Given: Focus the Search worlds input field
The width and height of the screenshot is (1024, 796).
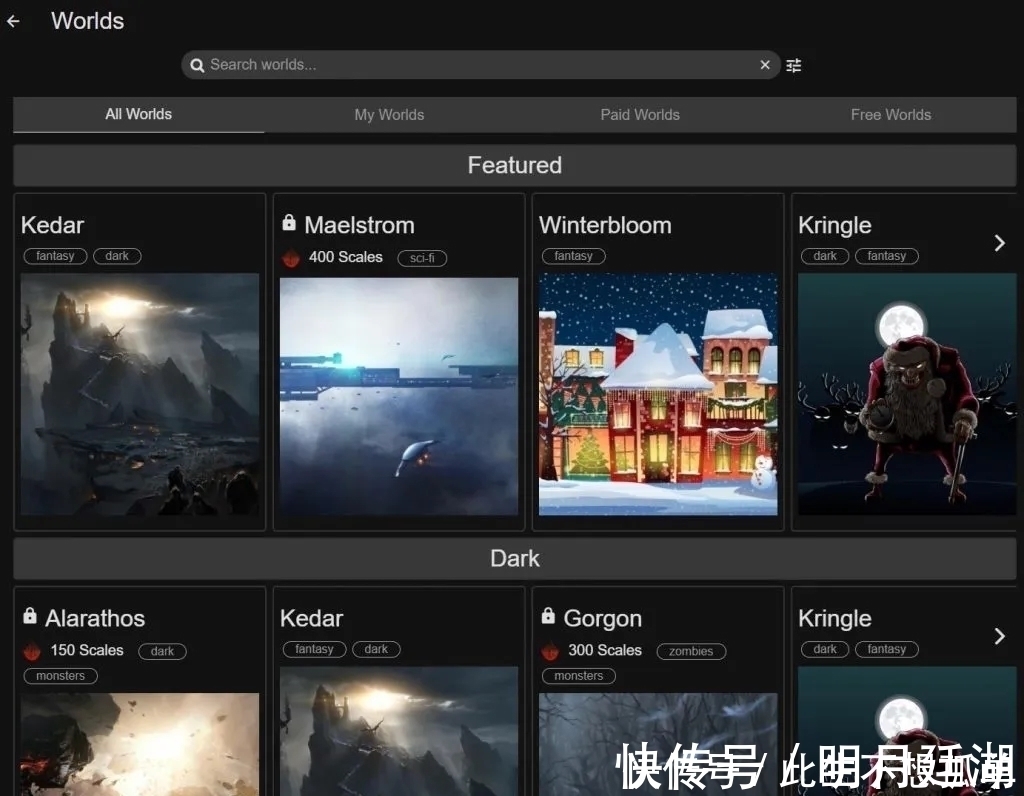Looking at the screenshot, I should [480, 65].
